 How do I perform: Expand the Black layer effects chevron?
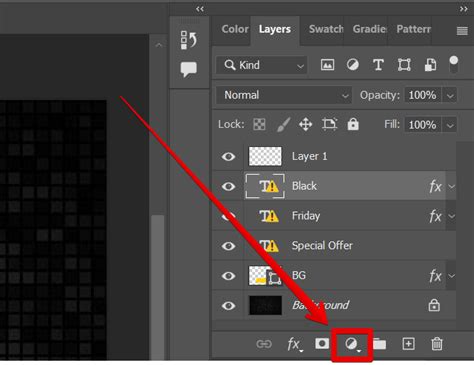tap(451, 186)
